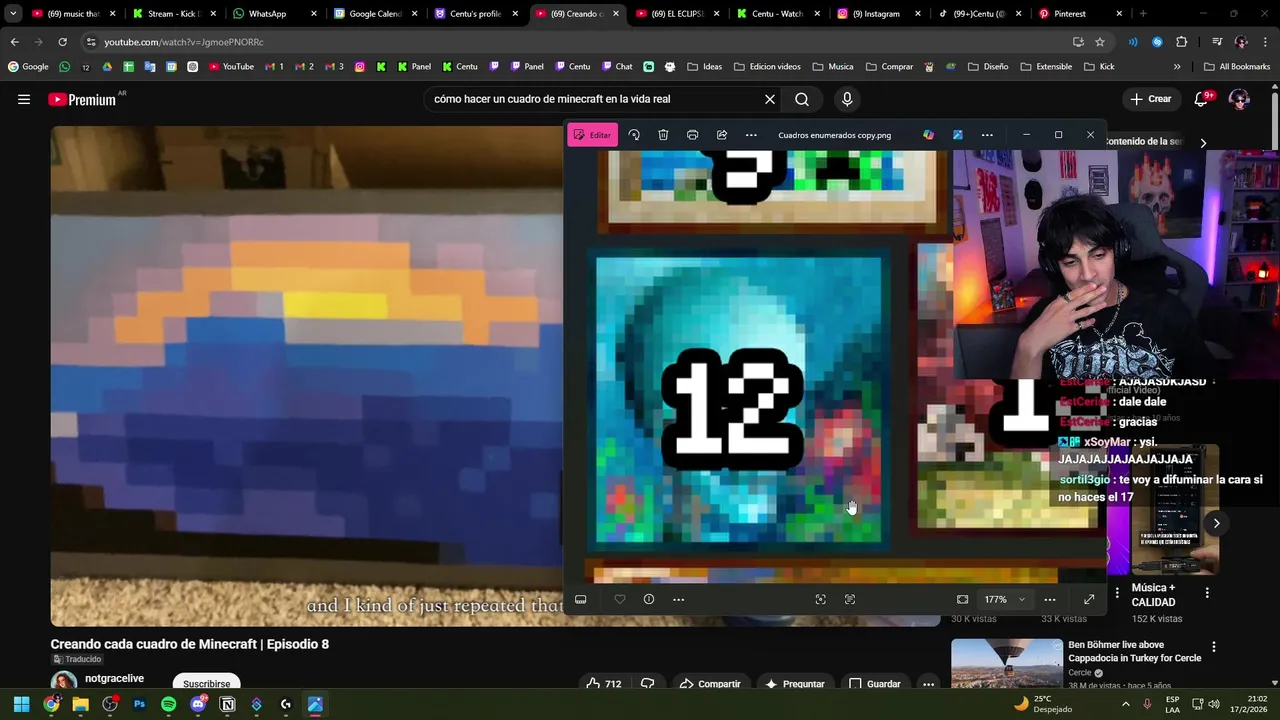
Task: Switch to the WhatsApp browser tab
Action: click(267, 14)
